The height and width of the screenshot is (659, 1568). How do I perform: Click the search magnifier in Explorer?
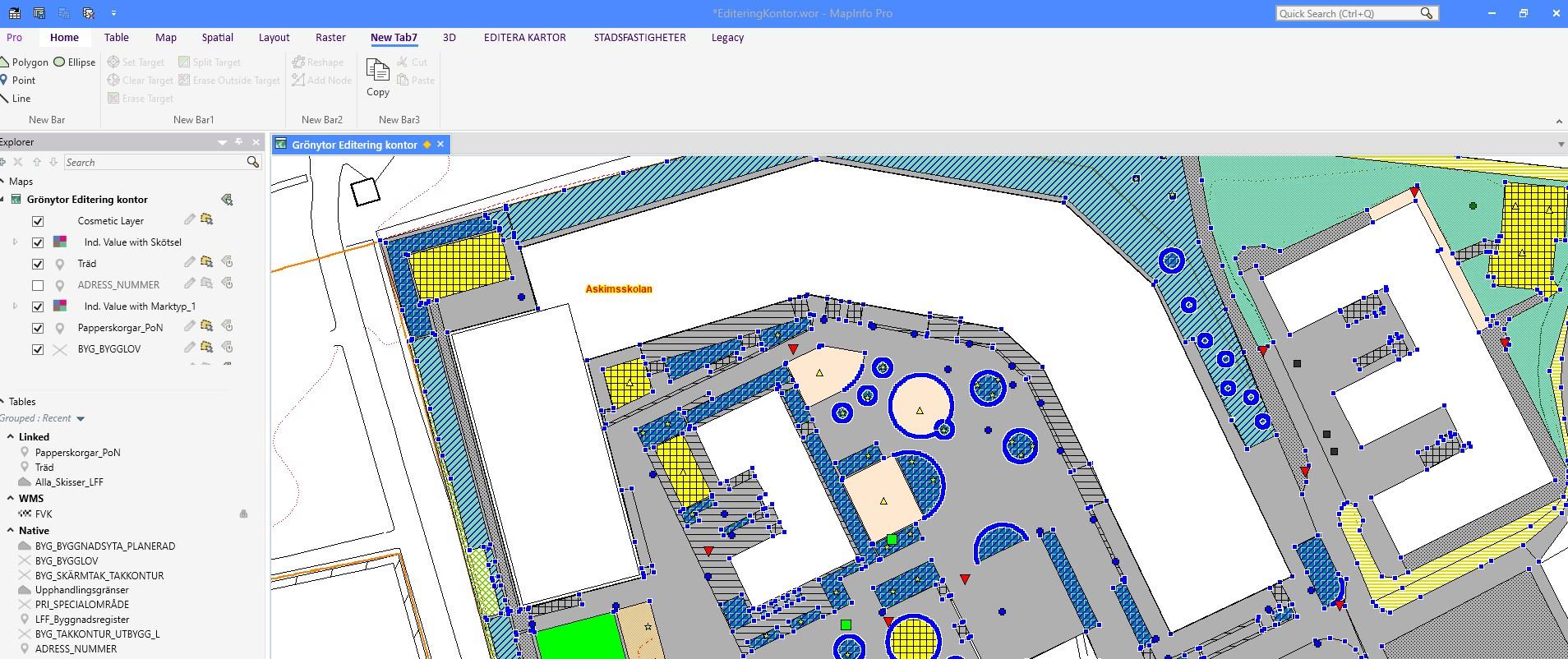[x=253, y=163]
